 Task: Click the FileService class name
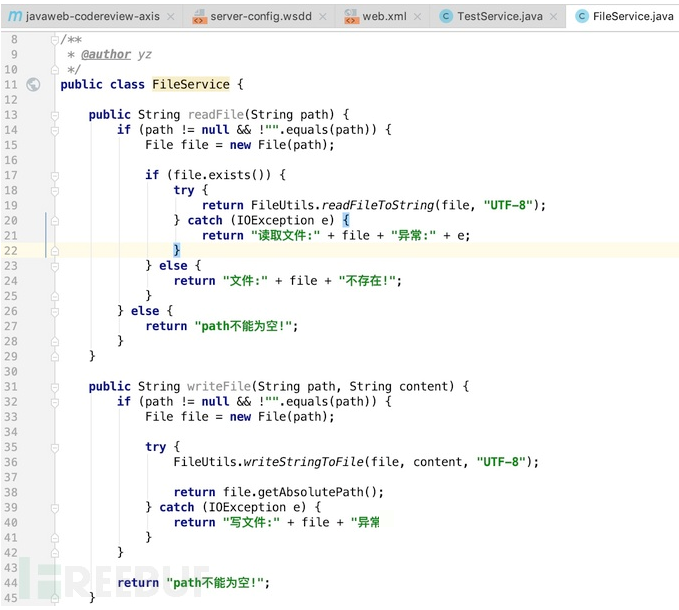tap(191, 84)
